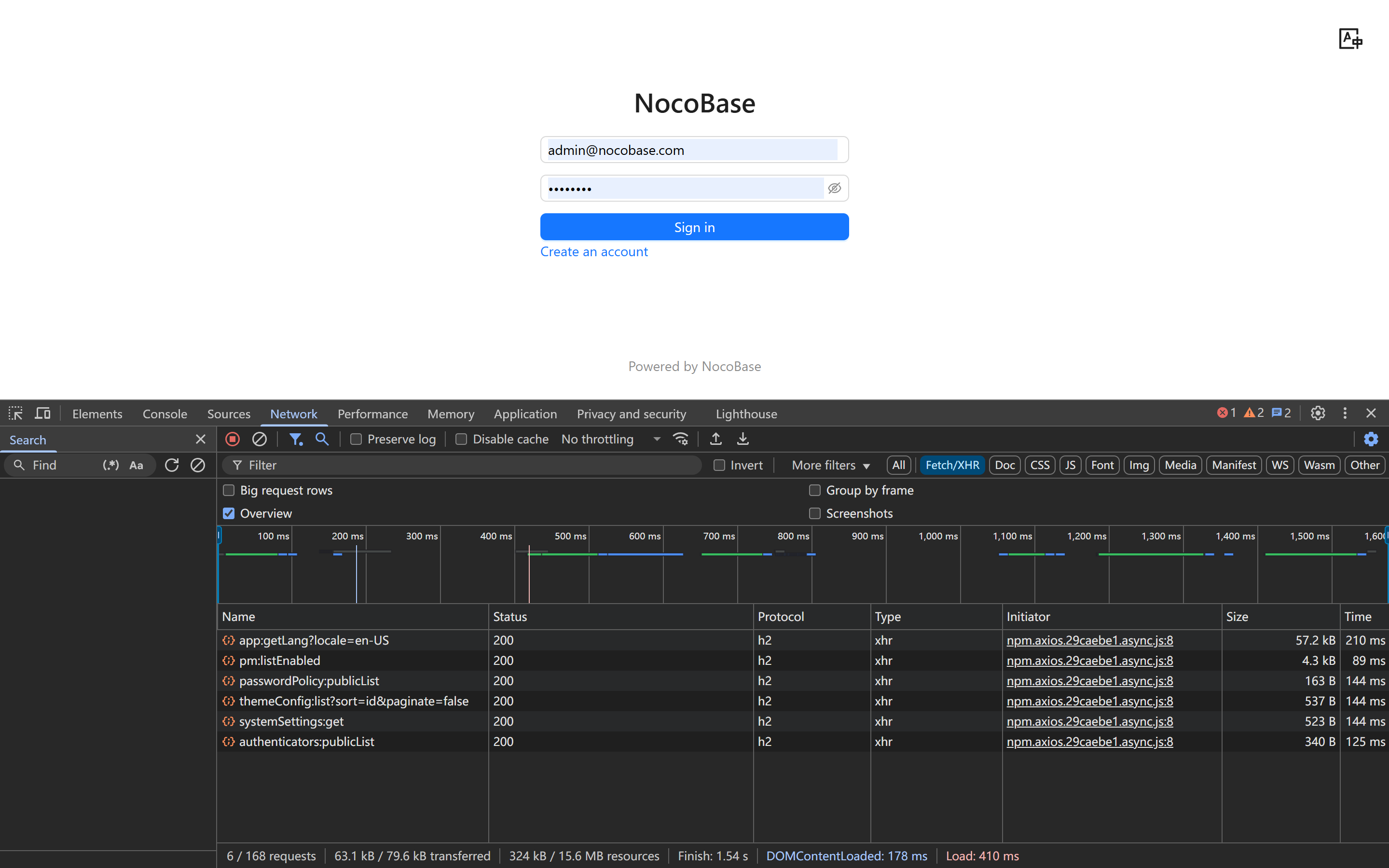Viewport: 1389px width, 868px height.
Task: Open network conditions wifi icon
Action: tap(681, 439)
